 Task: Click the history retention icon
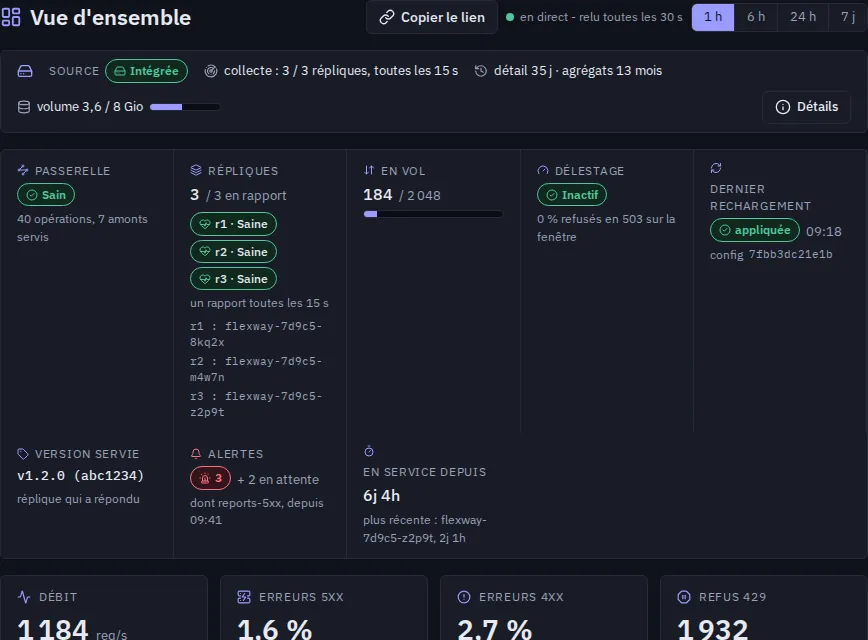click(480, 71)
